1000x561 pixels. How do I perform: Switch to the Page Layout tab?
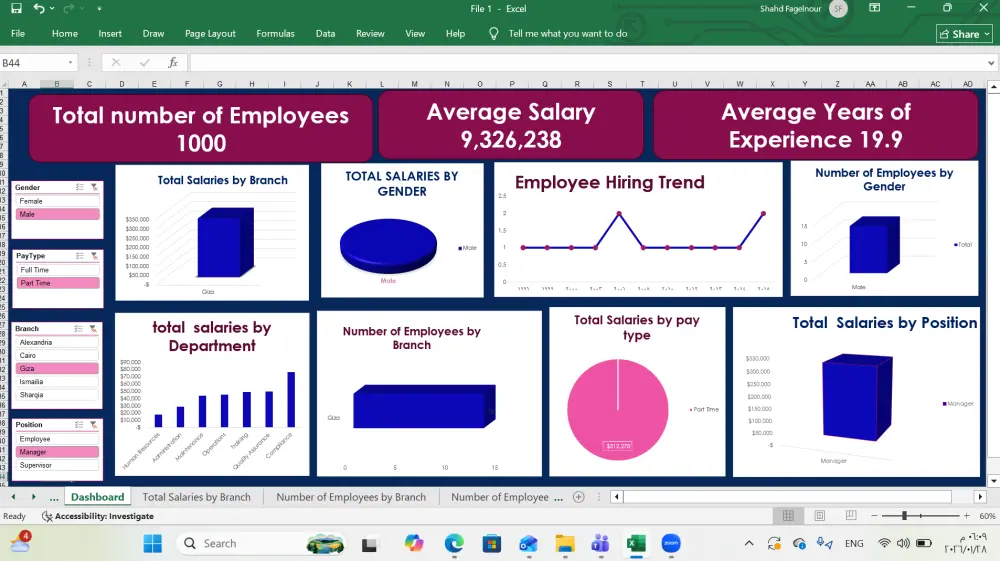tap(210, 34)
